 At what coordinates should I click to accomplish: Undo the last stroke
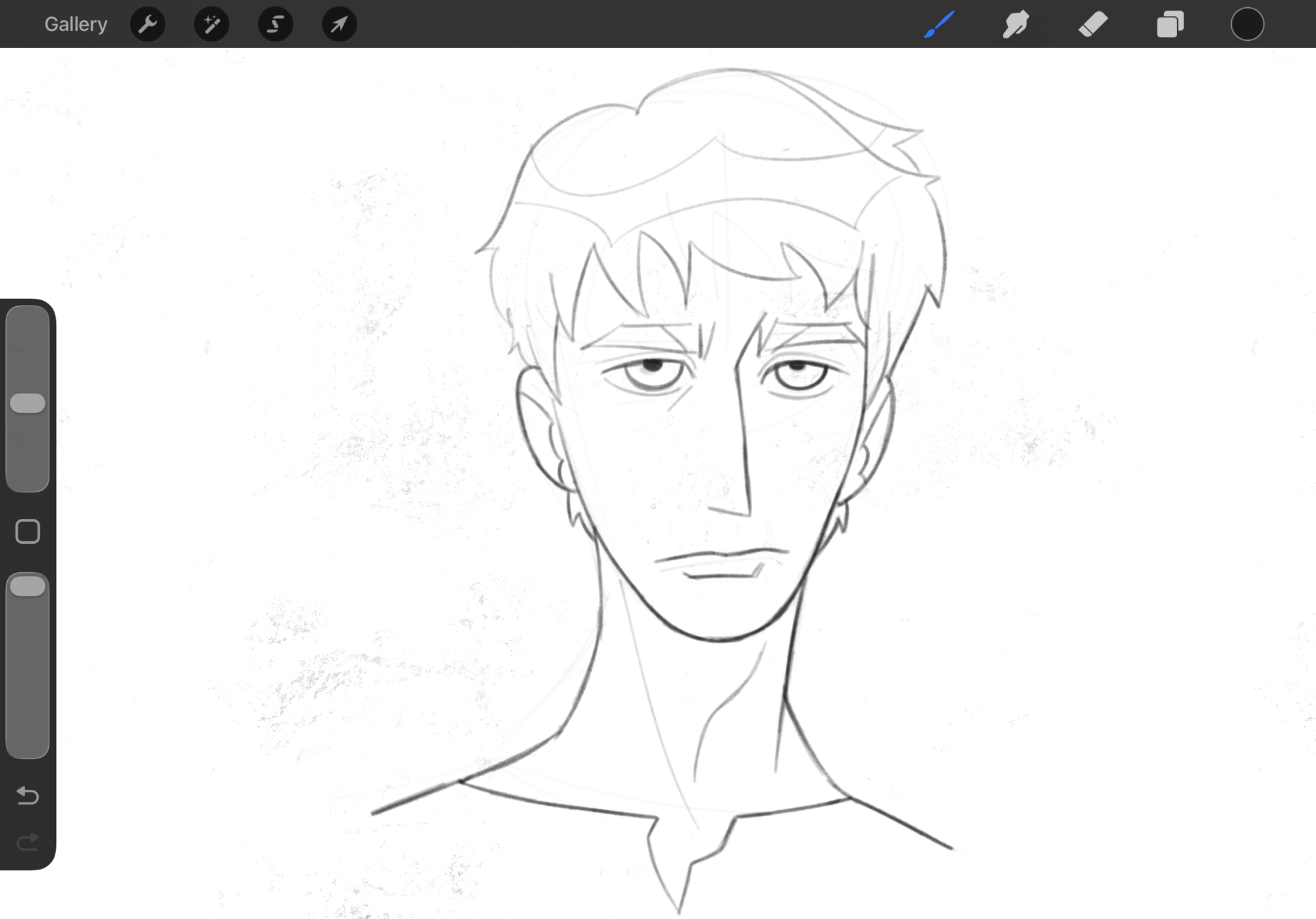(28, 795)
